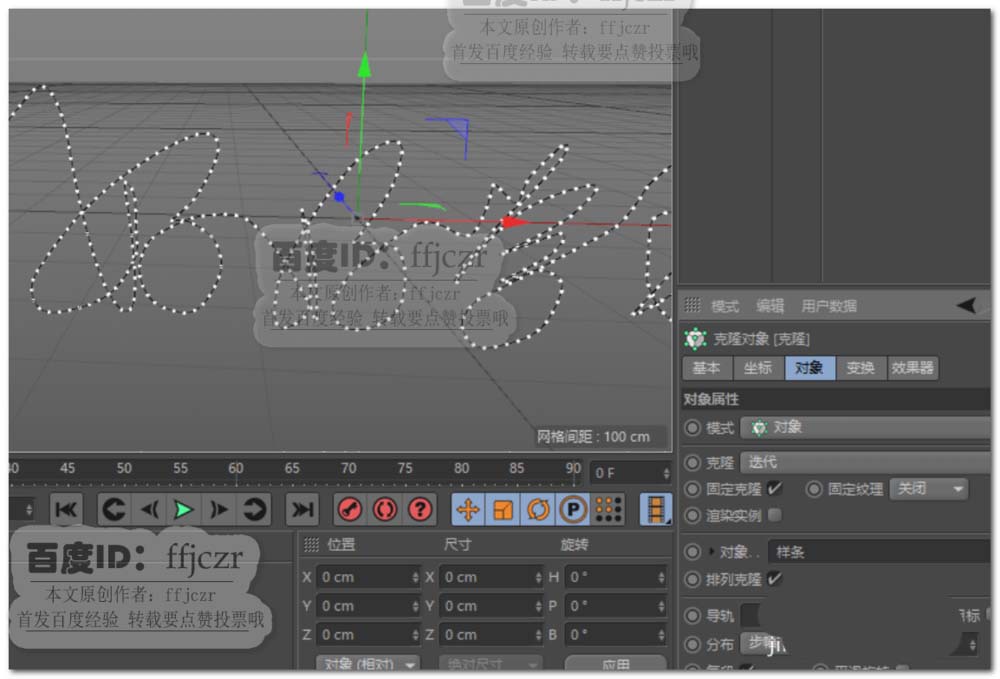Open the 绝对尺寸 dropdown
Viewport: 1000px width, 679px height.
coord(490,663)
